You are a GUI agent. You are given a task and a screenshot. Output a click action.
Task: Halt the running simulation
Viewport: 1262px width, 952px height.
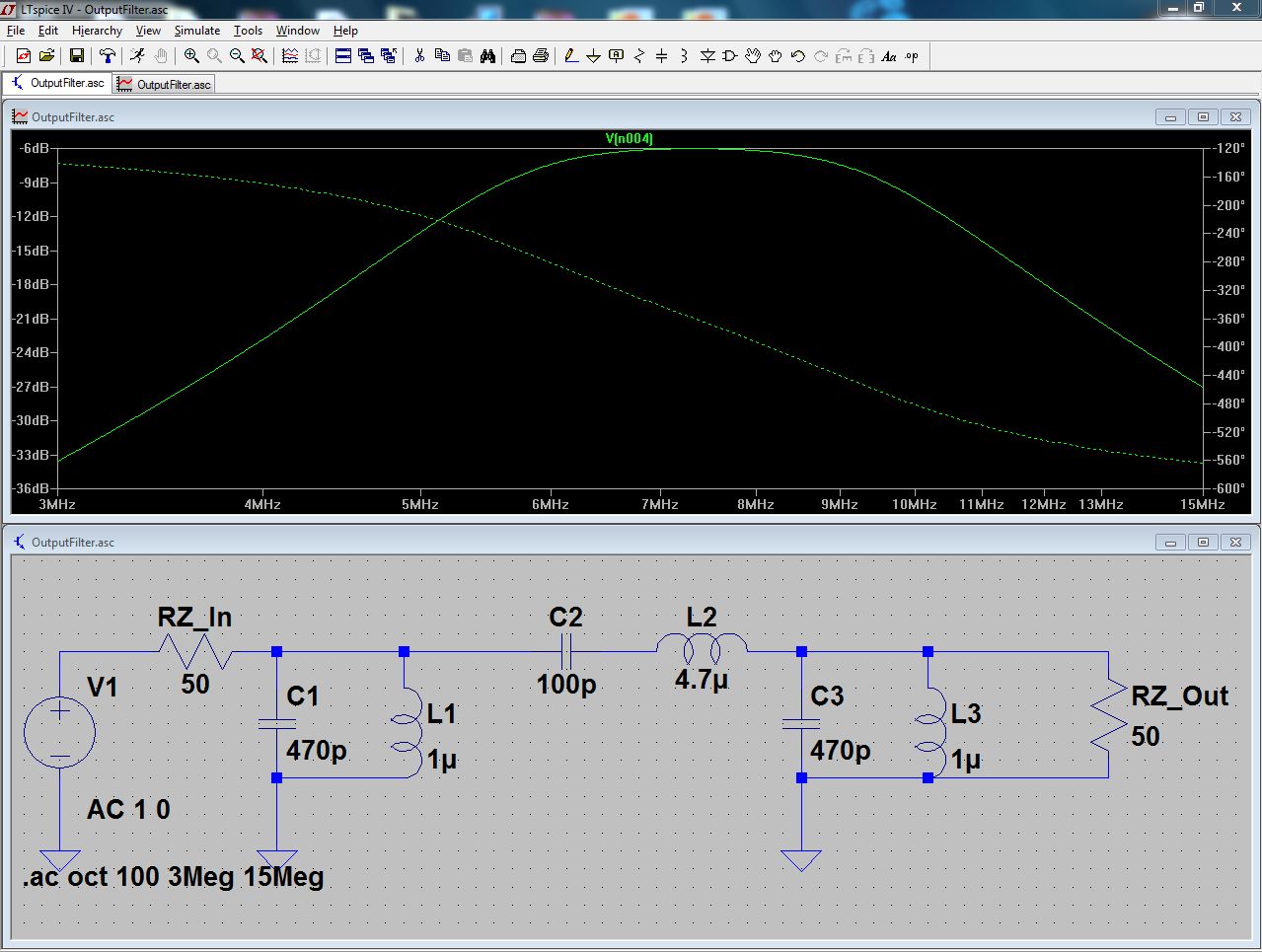pos(161,55)
